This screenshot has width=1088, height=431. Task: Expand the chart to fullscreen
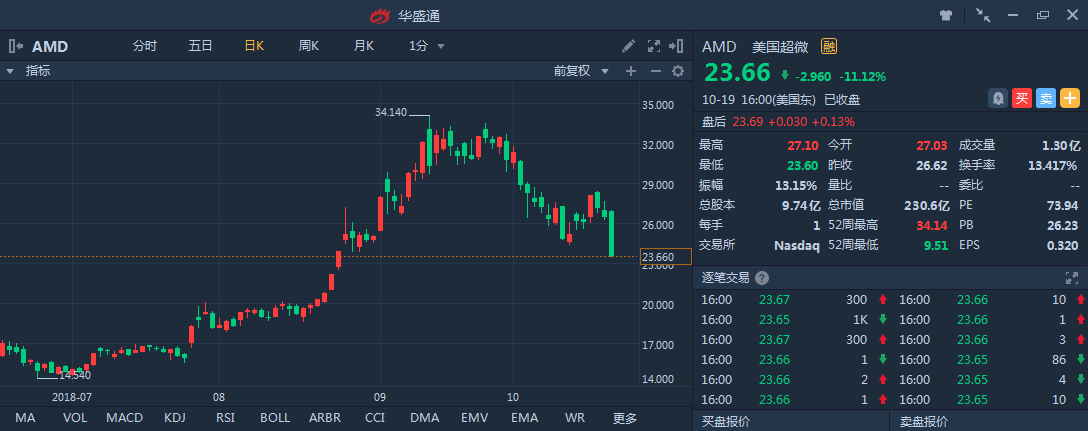click(654, 46)
